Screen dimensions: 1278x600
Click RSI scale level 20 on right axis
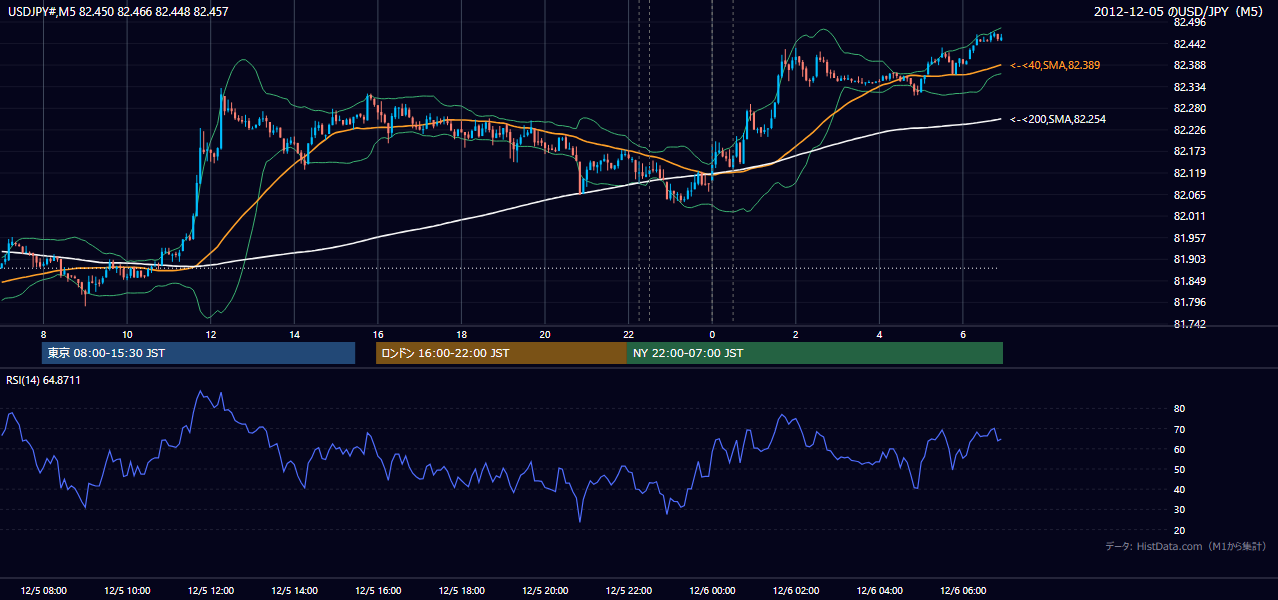click(x=1179, y=531)
